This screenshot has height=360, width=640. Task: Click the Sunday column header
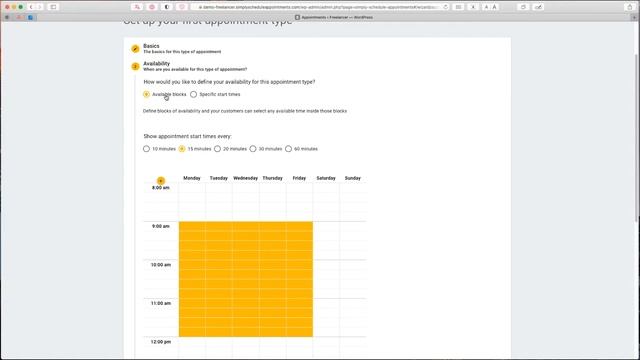pos(353,178)
